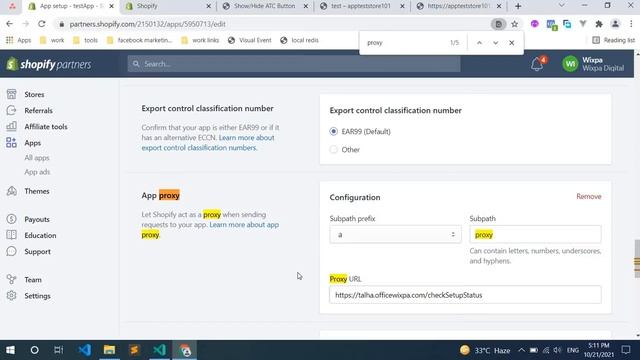Image resolution: width=640 pixels, height=360 pixels.
Task: Switch to https://appteststore101 tab
Action: pyautogui.click(x=458, y=6)
